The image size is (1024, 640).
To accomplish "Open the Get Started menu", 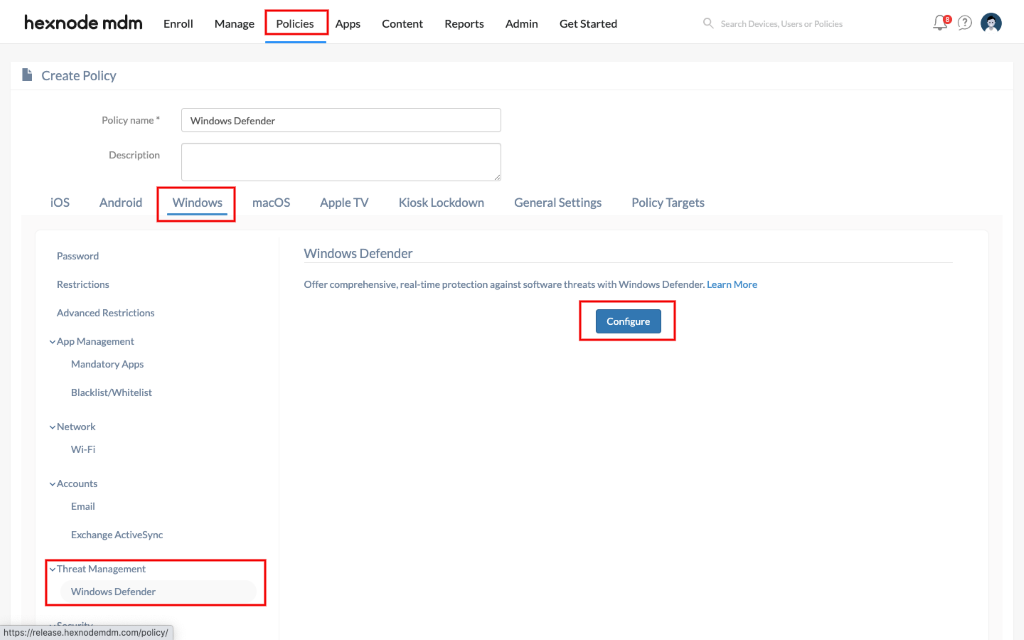I will coord(588,24).
